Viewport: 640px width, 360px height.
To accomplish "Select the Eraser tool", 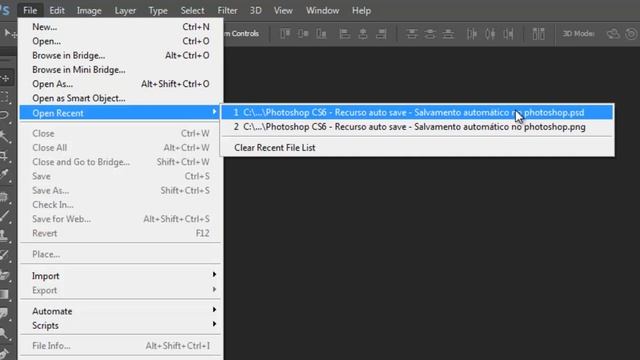I will (x=4, y=275).
